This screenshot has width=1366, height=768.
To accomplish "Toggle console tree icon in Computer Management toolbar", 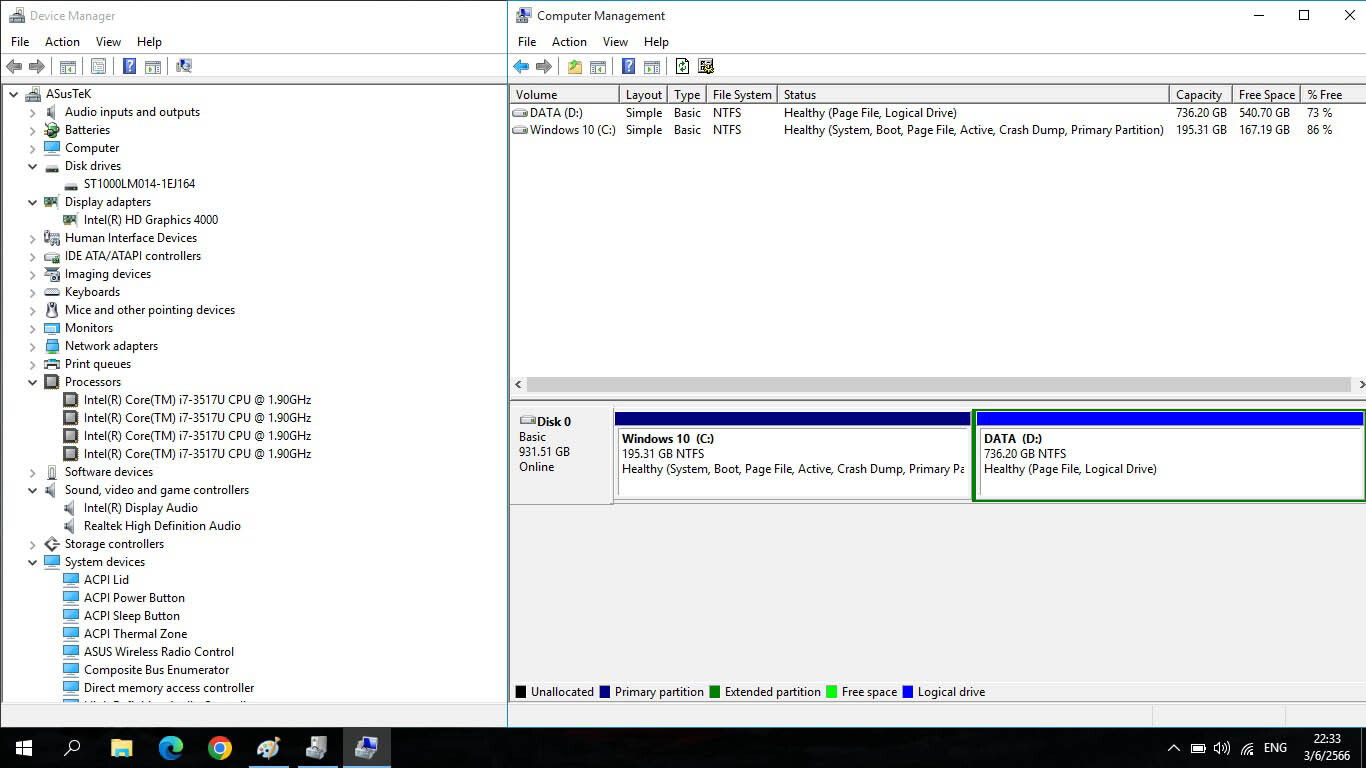I will click(598, 67).
